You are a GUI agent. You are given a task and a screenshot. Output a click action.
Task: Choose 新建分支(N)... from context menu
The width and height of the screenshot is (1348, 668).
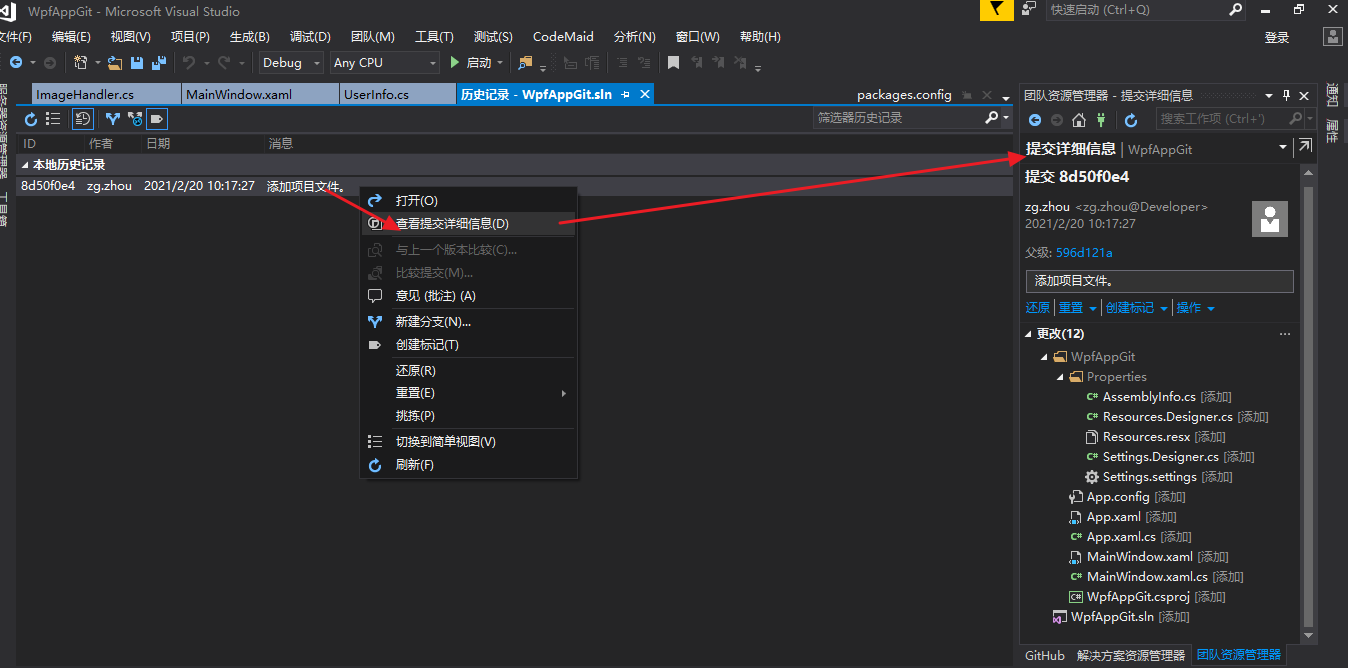pyautogui.click(x=468, y=321)
